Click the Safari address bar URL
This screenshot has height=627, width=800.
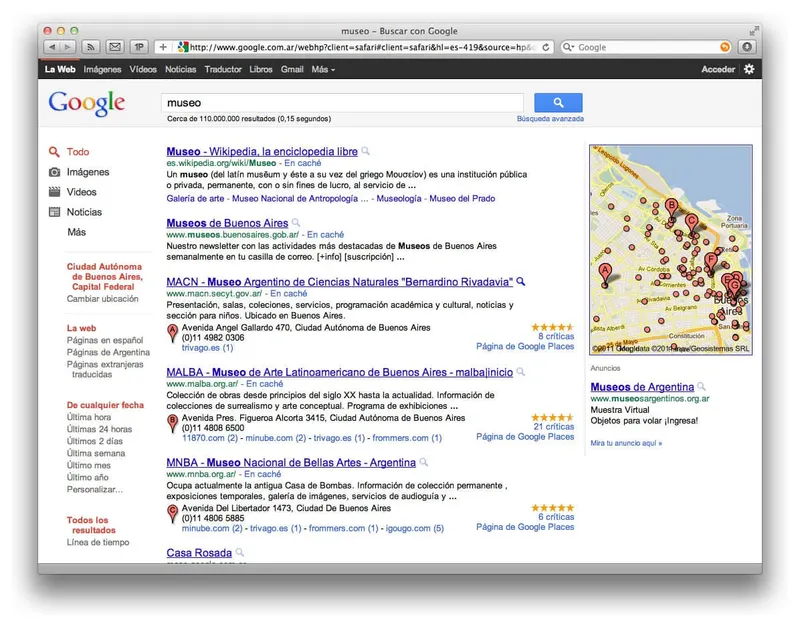362,47
